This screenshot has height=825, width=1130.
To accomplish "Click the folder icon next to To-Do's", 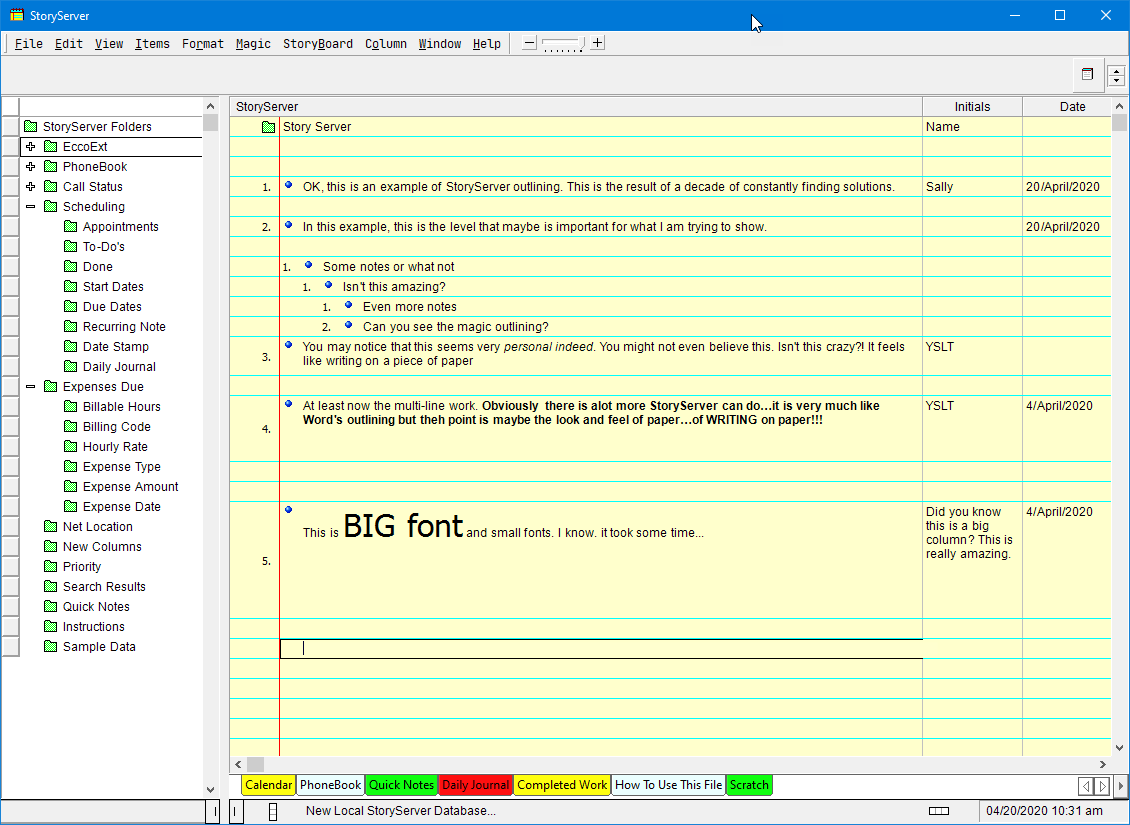I will (x=71, y=246).
